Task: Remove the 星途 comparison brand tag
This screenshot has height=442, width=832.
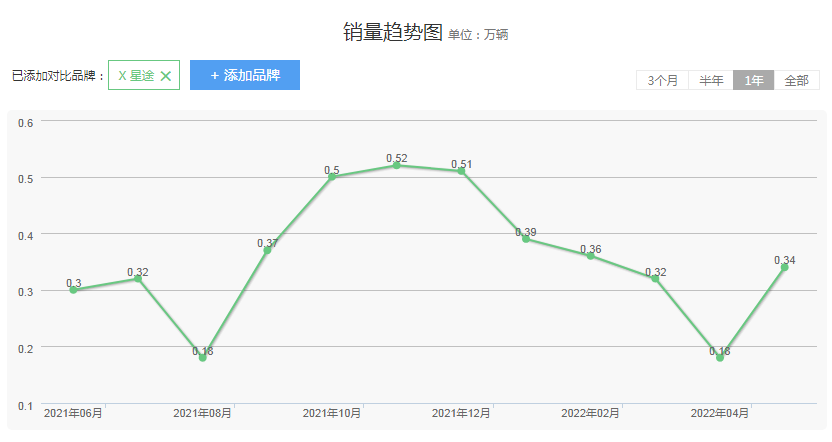Action: click(166, 76)
